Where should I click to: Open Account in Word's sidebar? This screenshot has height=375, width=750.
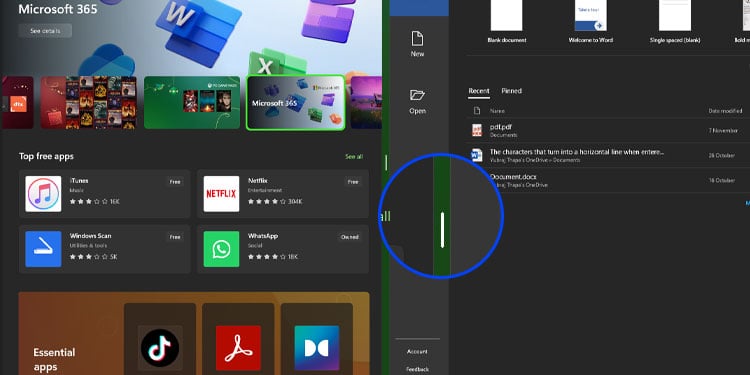[417, 352]
